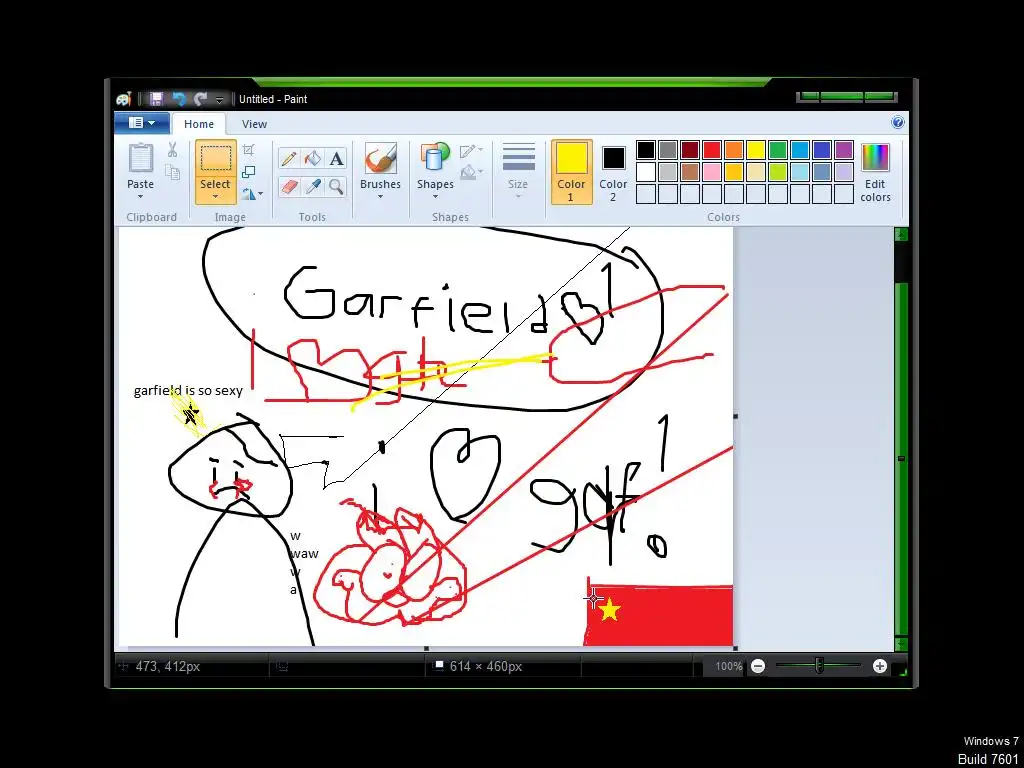
Task: Undo the last action with blue arrow
Action: 179,99
